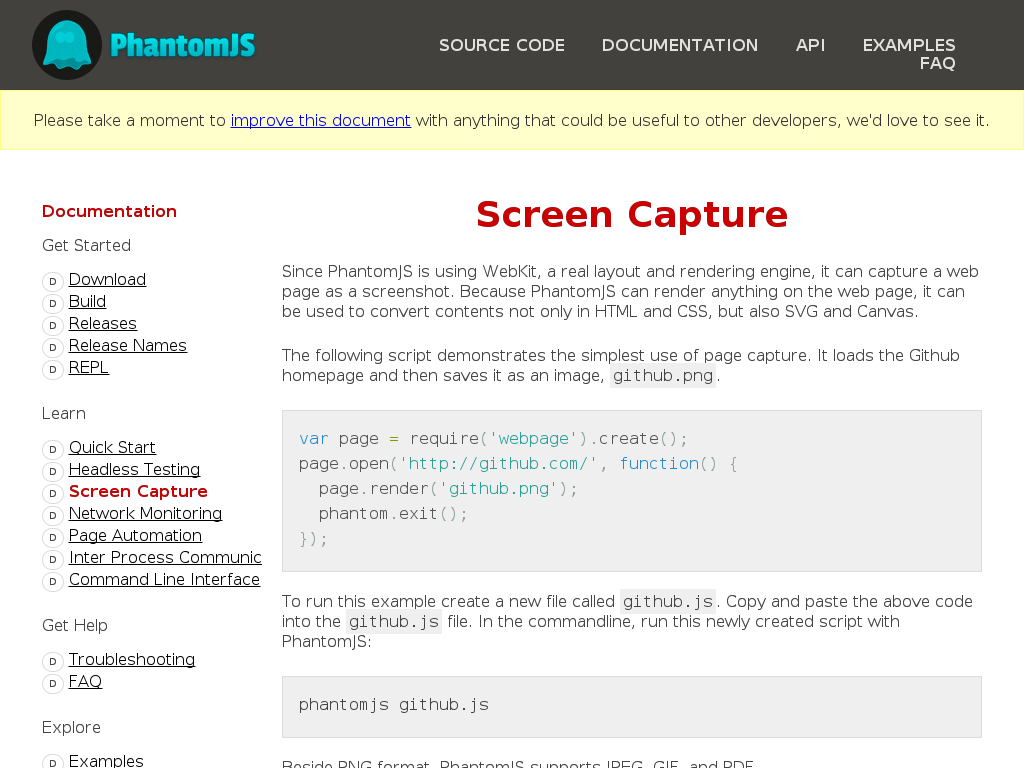Open the Troubleshooting link
Viewport: 1024px width, 768px height.
[x=132, y=660]
